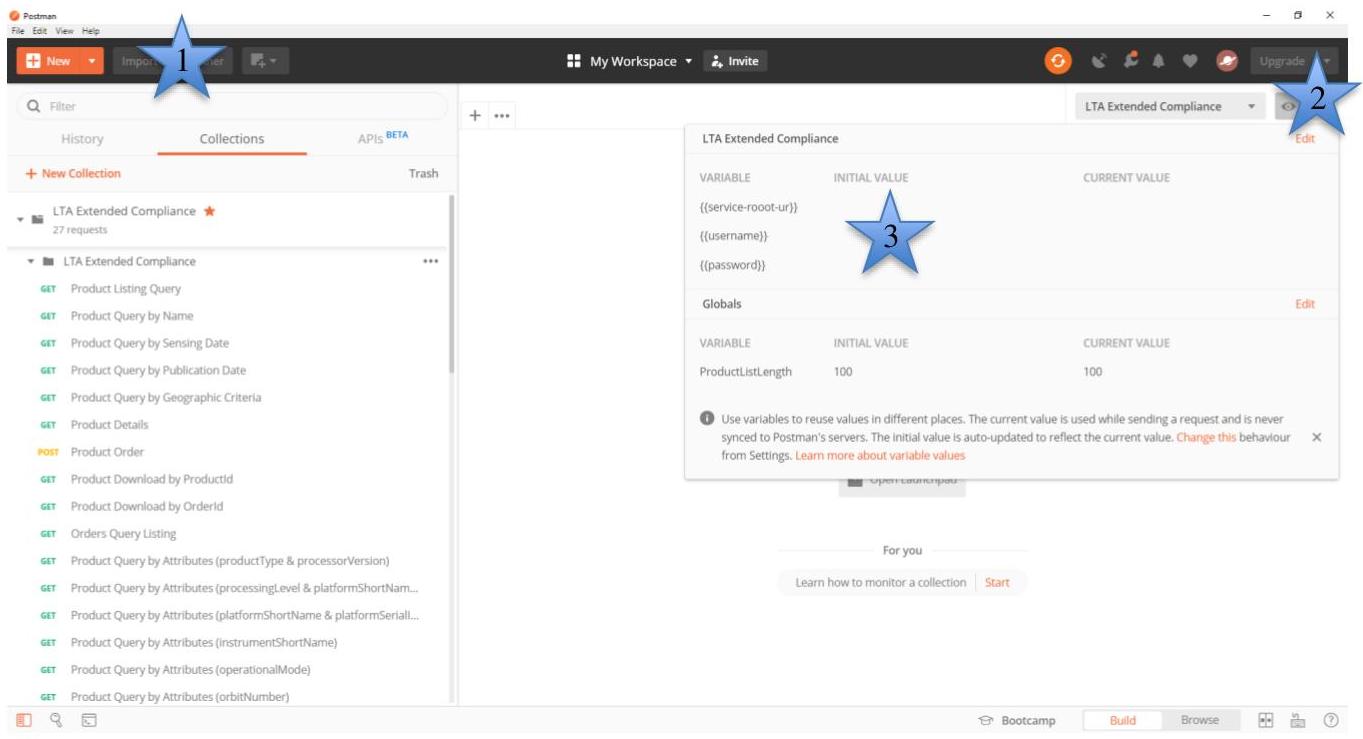
Task: Open keyboard shortcuts icon
Action: [1298, 720]
